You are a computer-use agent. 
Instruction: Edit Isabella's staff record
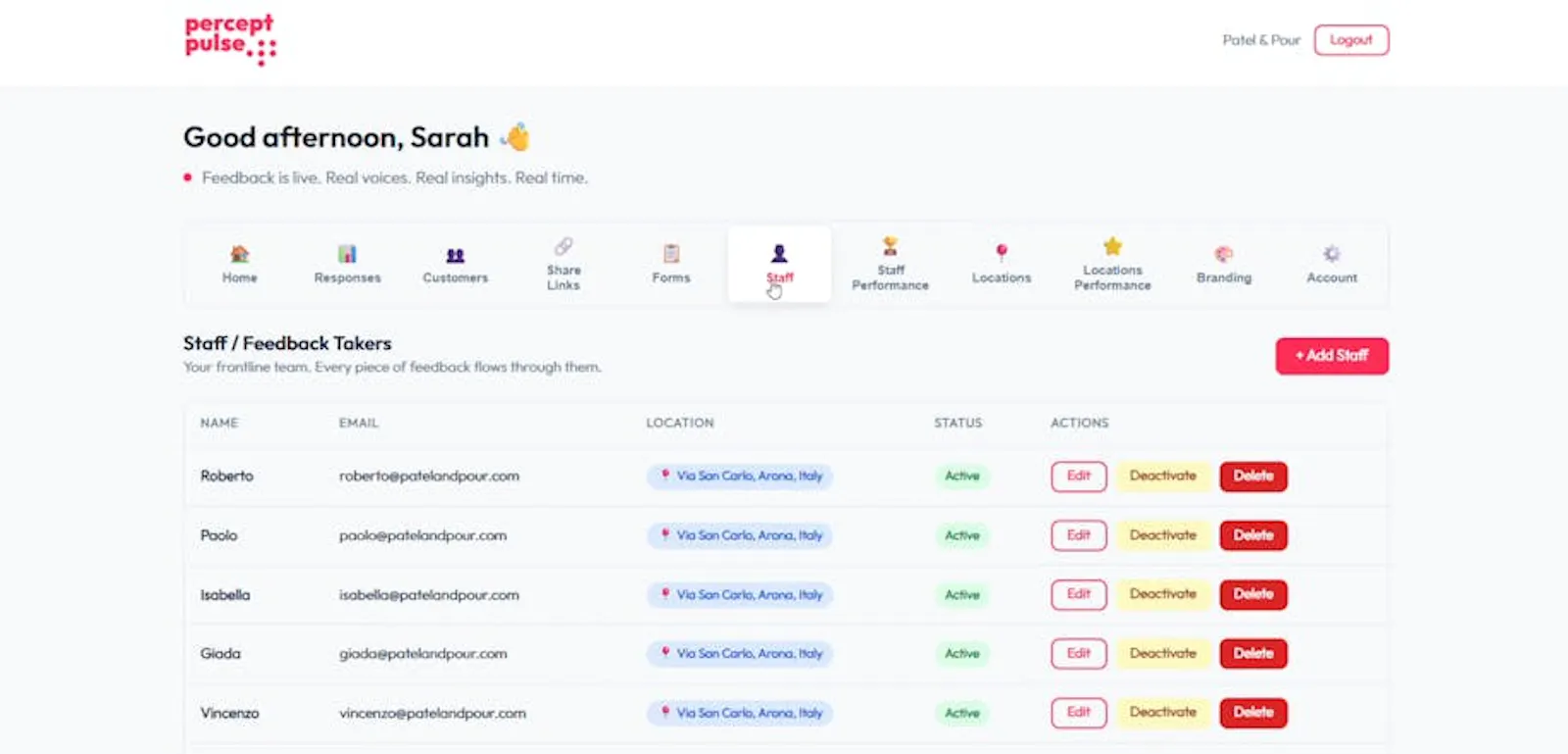coord(1079,594)
